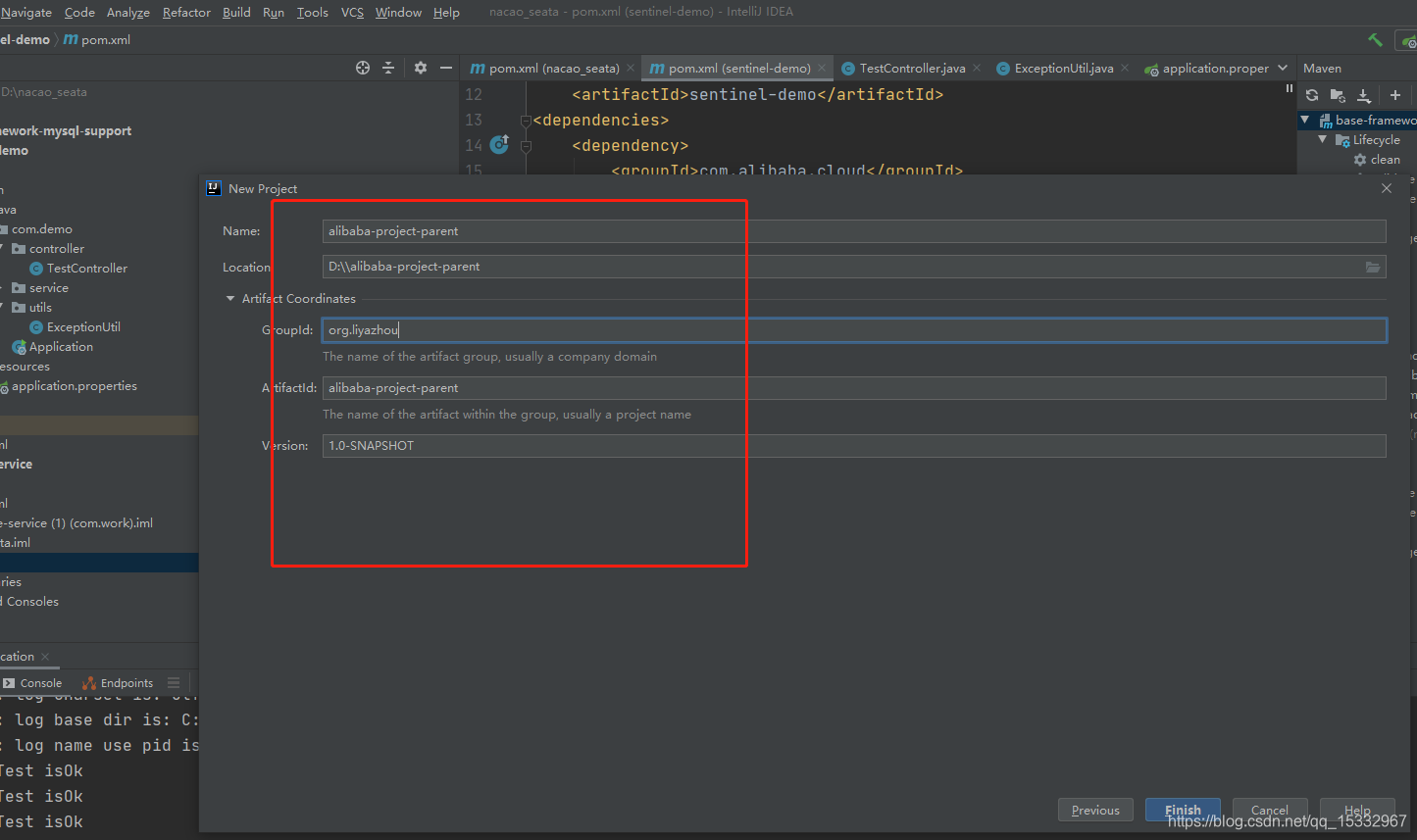This screenshot has height=840, width=1417.
Task: Select the service folder in project tree
Action: coord(40,288)
